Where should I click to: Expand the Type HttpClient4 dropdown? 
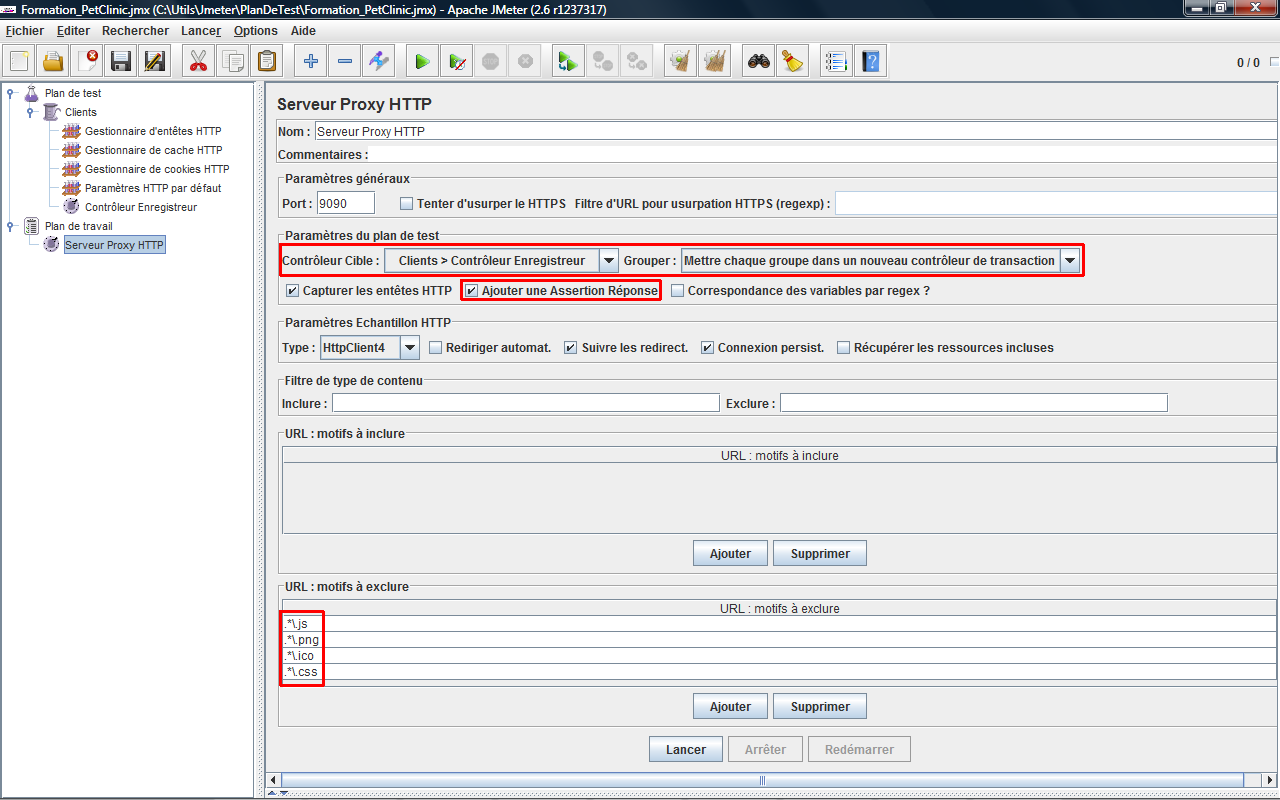coord(410,348)
